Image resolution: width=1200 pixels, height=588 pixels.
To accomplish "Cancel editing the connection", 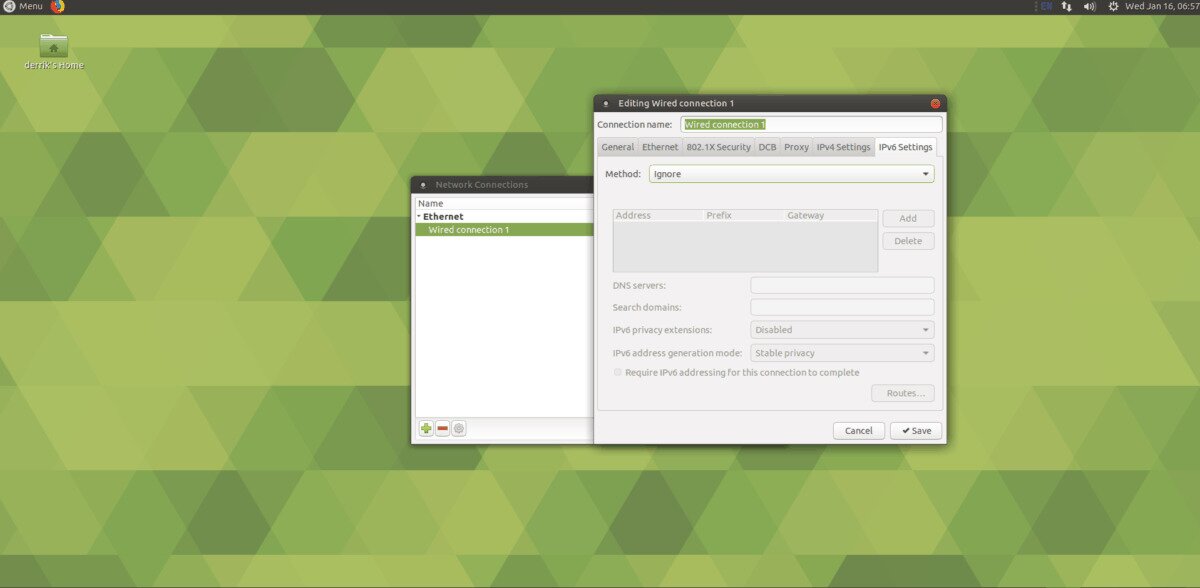I will coord(858,431).
